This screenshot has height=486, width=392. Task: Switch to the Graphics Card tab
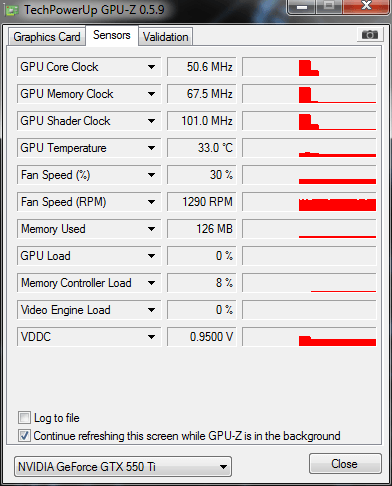[47, 37]
